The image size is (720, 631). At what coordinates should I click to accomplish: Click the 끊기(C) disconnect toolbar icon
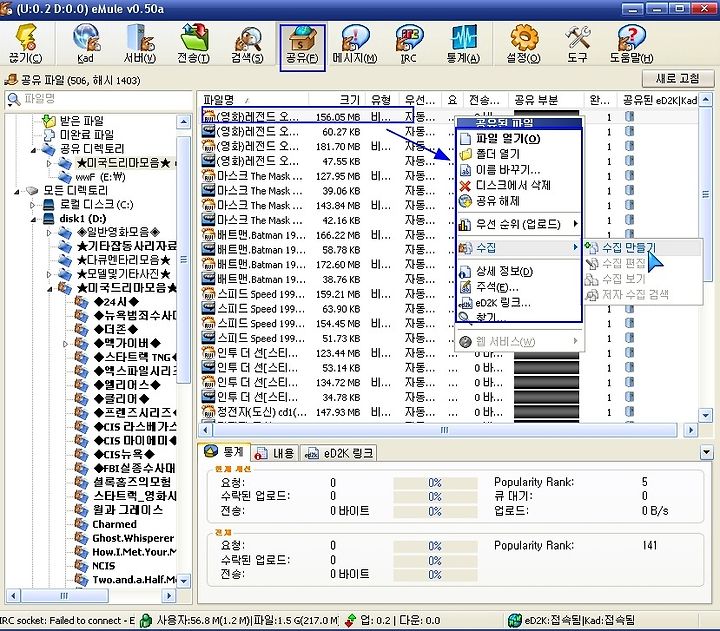click(26, 45)
